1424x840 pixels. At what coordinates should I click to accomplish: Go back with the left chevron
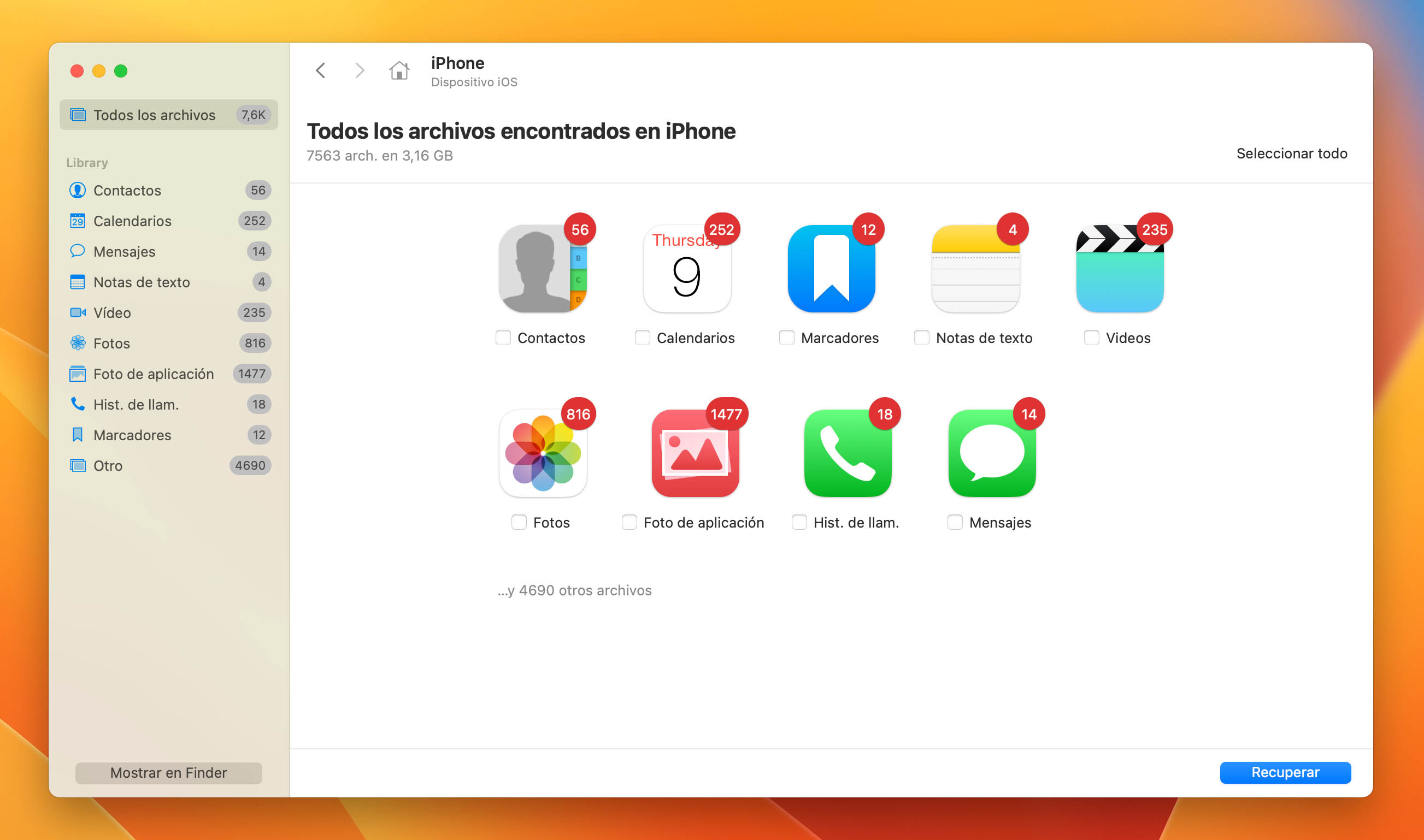click(x=320, y=70)
